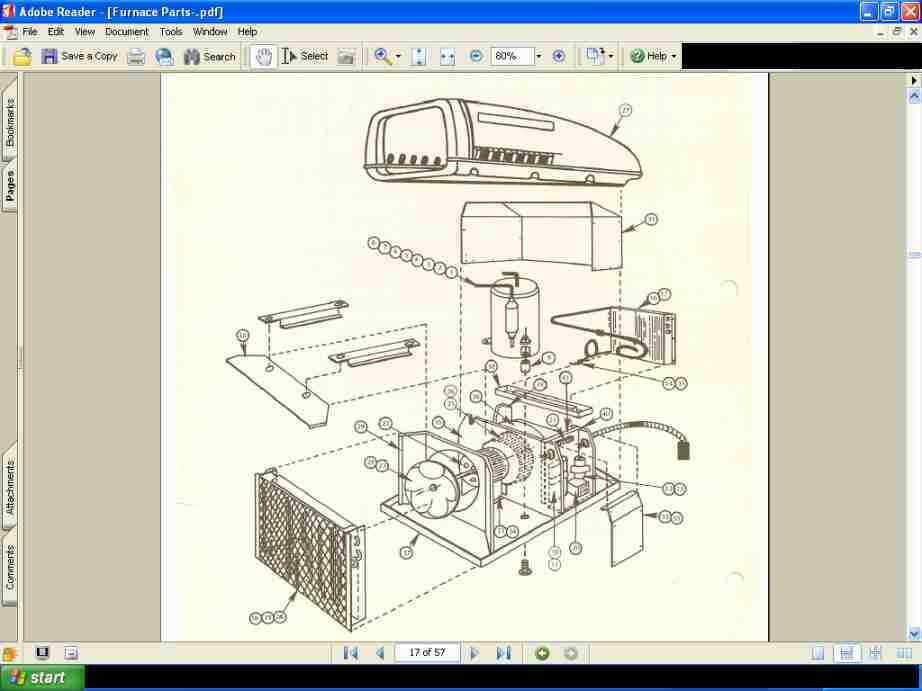Image resolution: width=922 pixels, height=691 pixels.
Task: Click the Snapshot tool camera icon
Action: coord(346,57)
